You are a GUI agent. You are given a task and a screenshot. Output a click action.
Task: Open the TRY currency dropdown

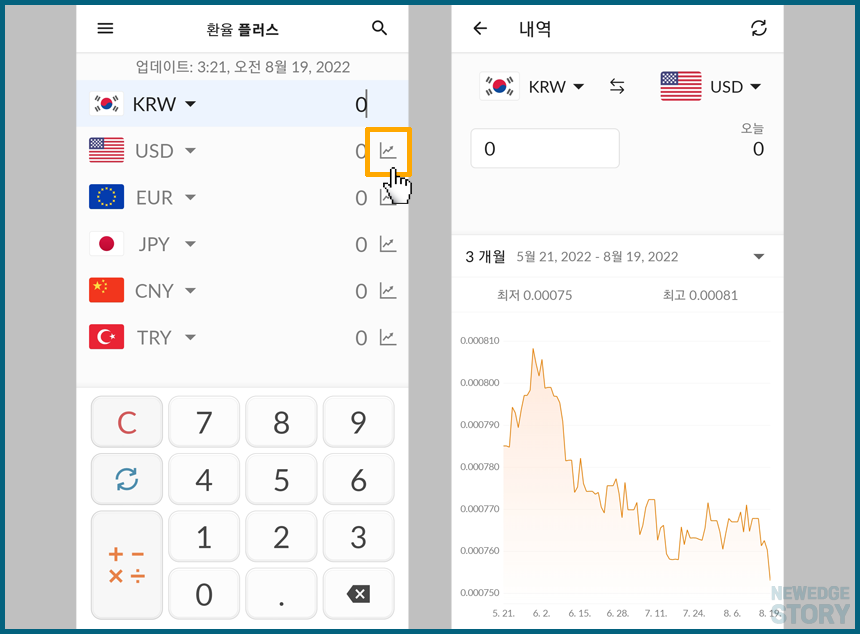pos(190,337)
